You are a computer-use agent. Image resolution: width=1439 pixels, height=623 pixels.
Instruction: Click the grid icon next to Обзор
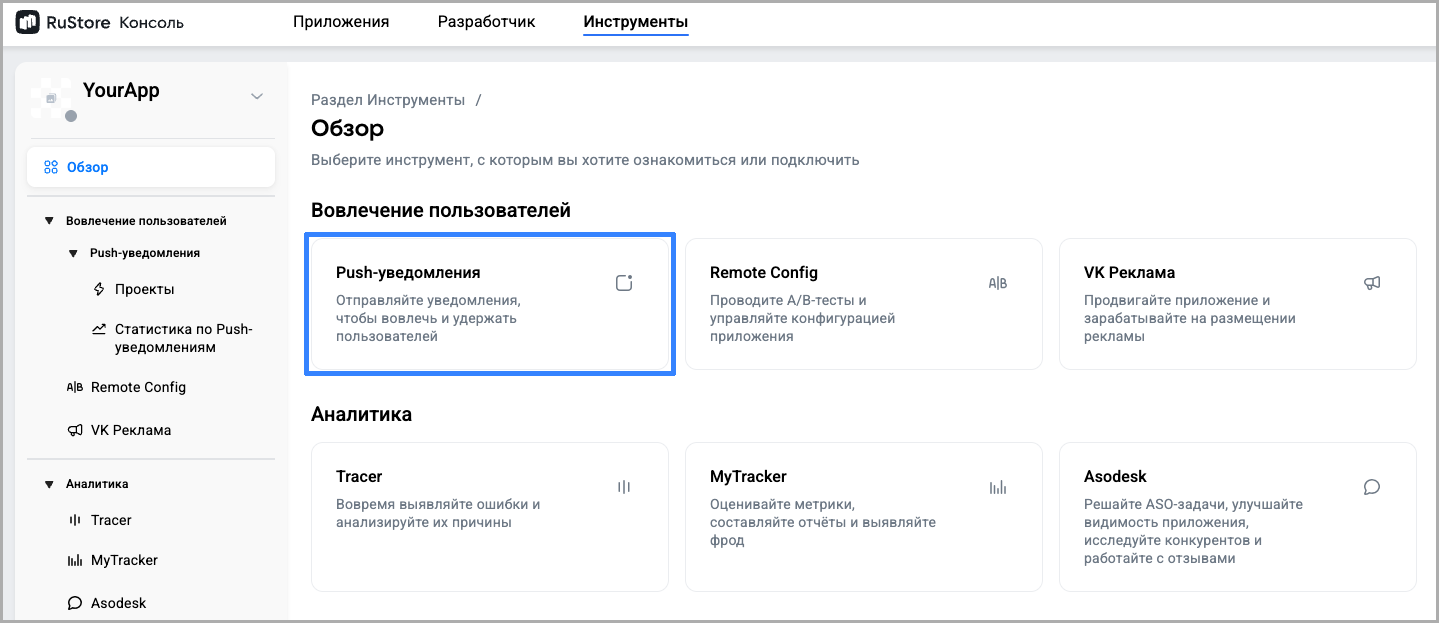click(51, 167)
